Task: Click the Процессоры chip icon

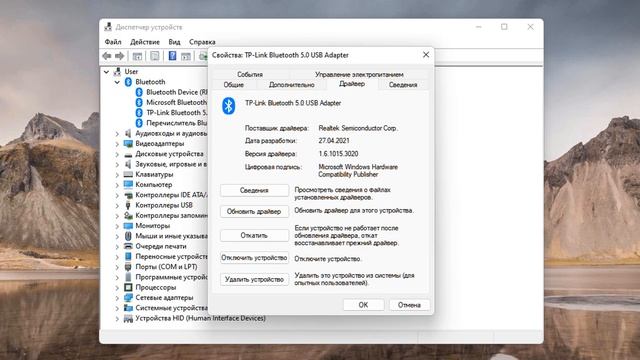Action: (128, 287)
